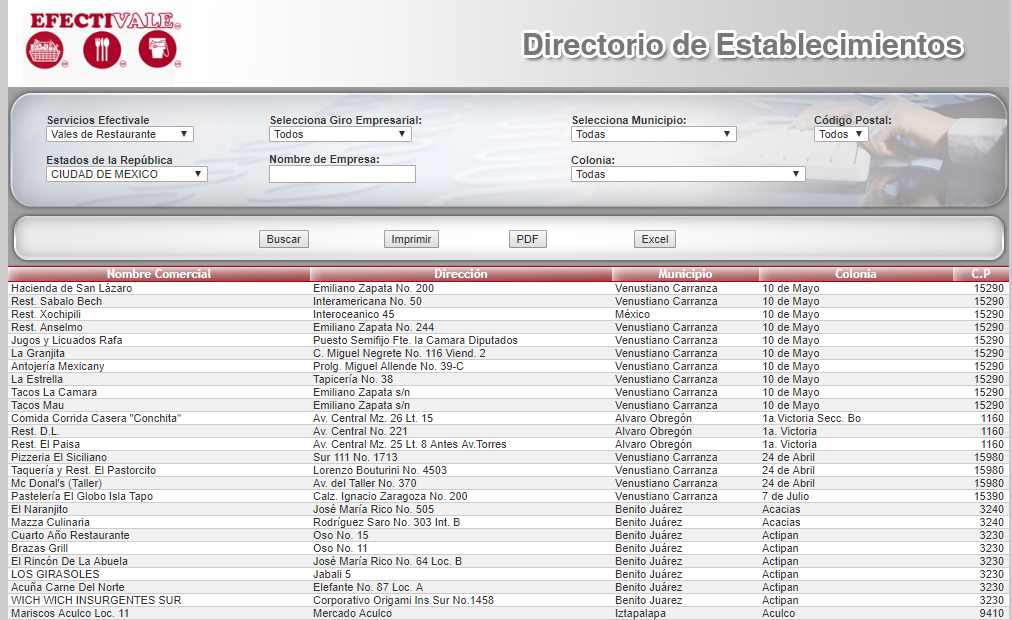The height and width of the screenshot is (620, 1012).
Task: Click the grocery basket icon in the logo
Action: 45,50
